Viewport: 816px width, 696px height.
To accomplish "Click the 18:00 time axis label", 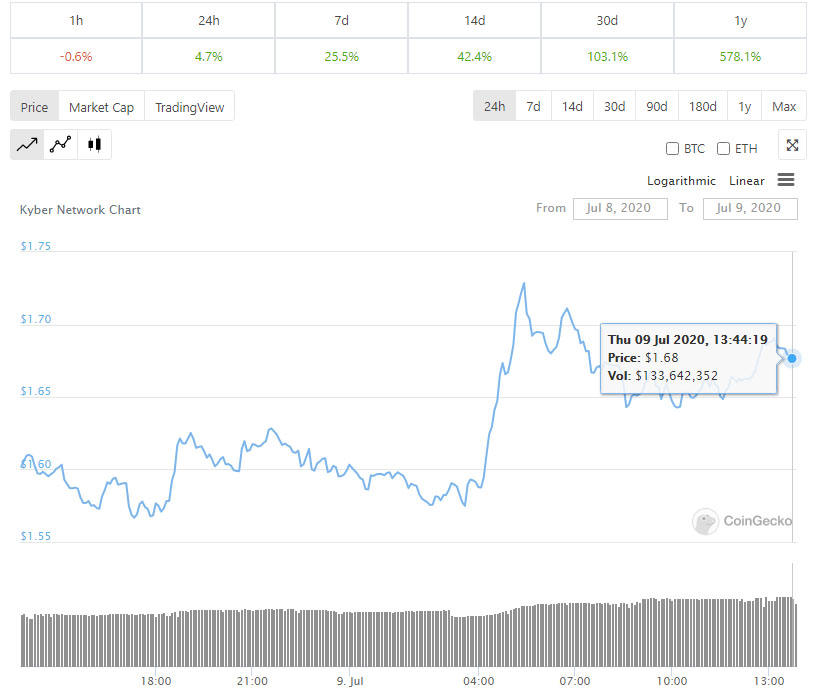I will (156, 681).
